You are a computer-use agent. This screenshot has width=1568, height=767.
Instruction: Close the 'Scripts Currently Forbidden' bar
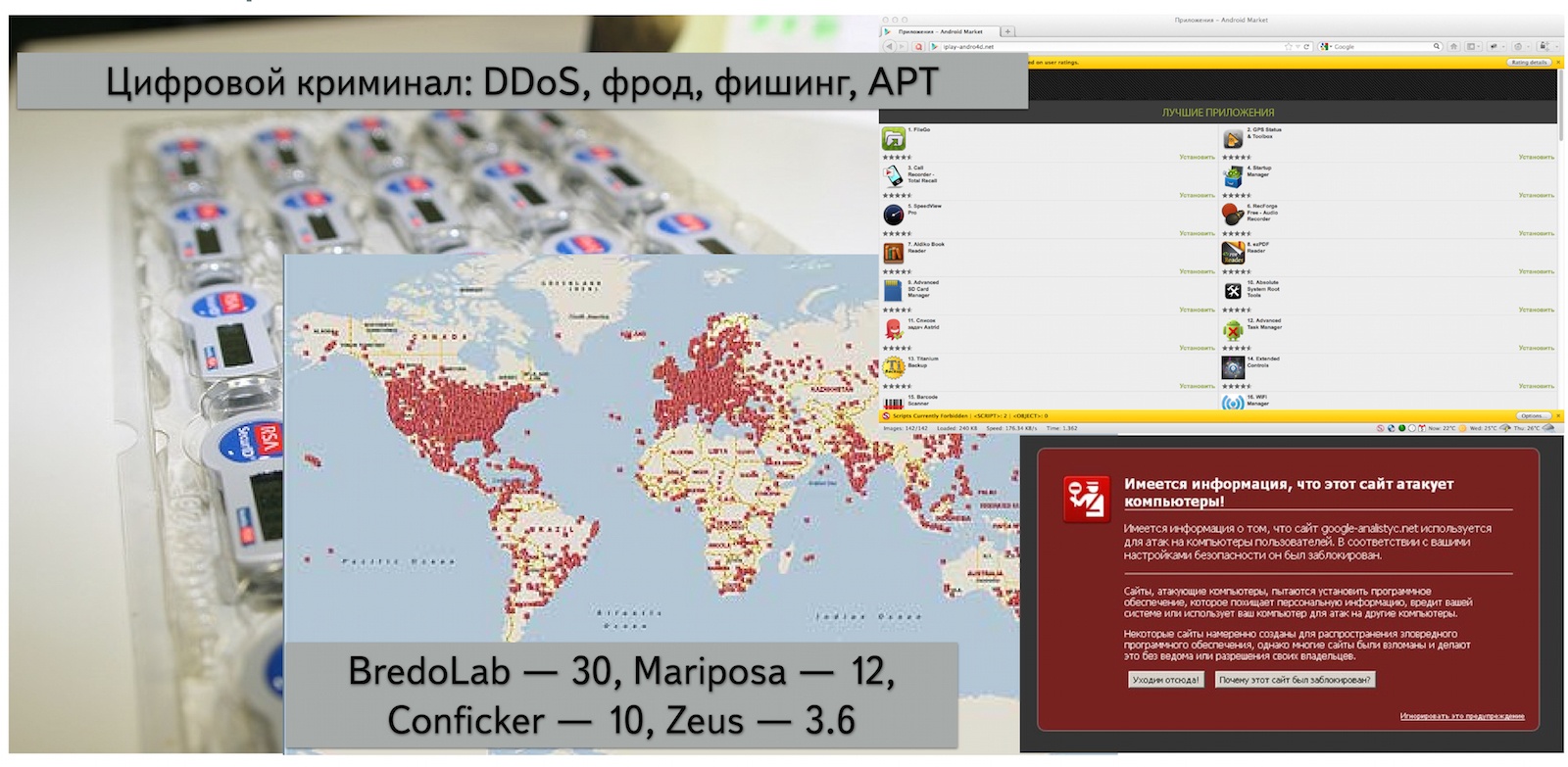click(1558, 415)
